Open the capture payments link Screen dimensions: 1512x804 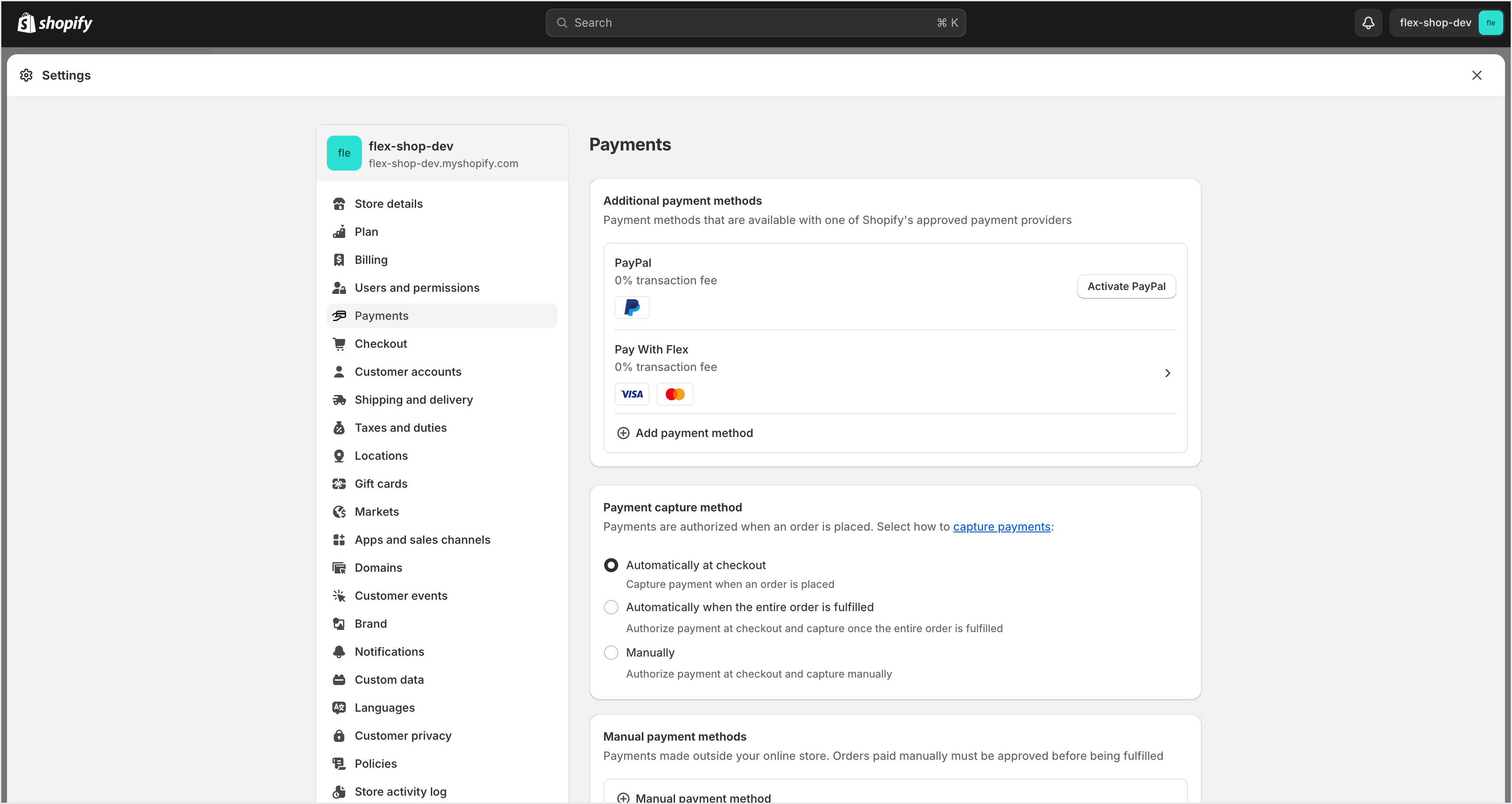(1001, 526)
